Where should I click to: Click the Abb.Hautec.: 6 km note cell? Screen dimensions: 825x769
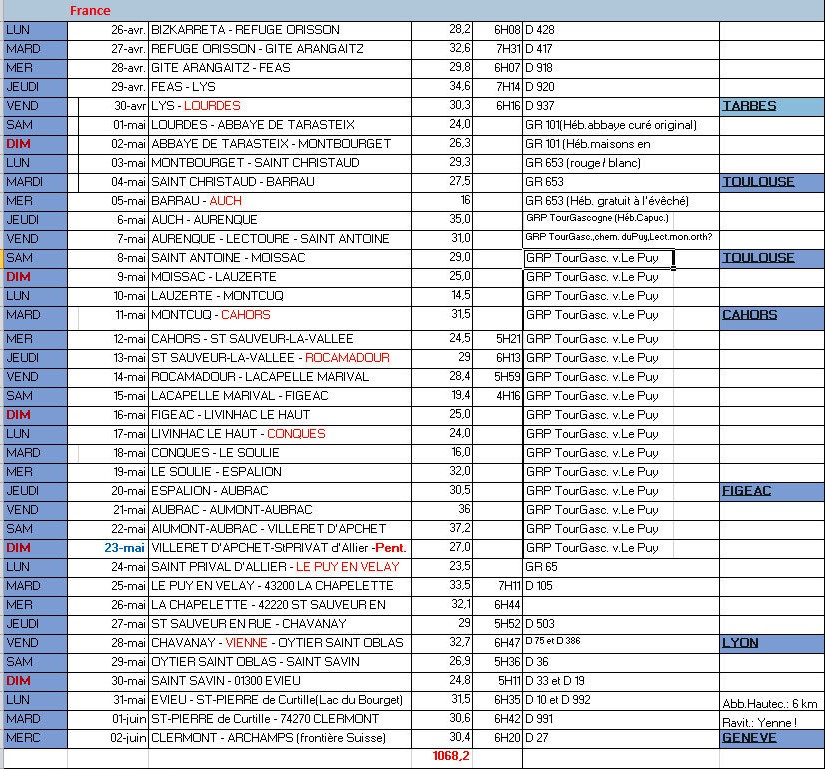(x=770, y=703)
